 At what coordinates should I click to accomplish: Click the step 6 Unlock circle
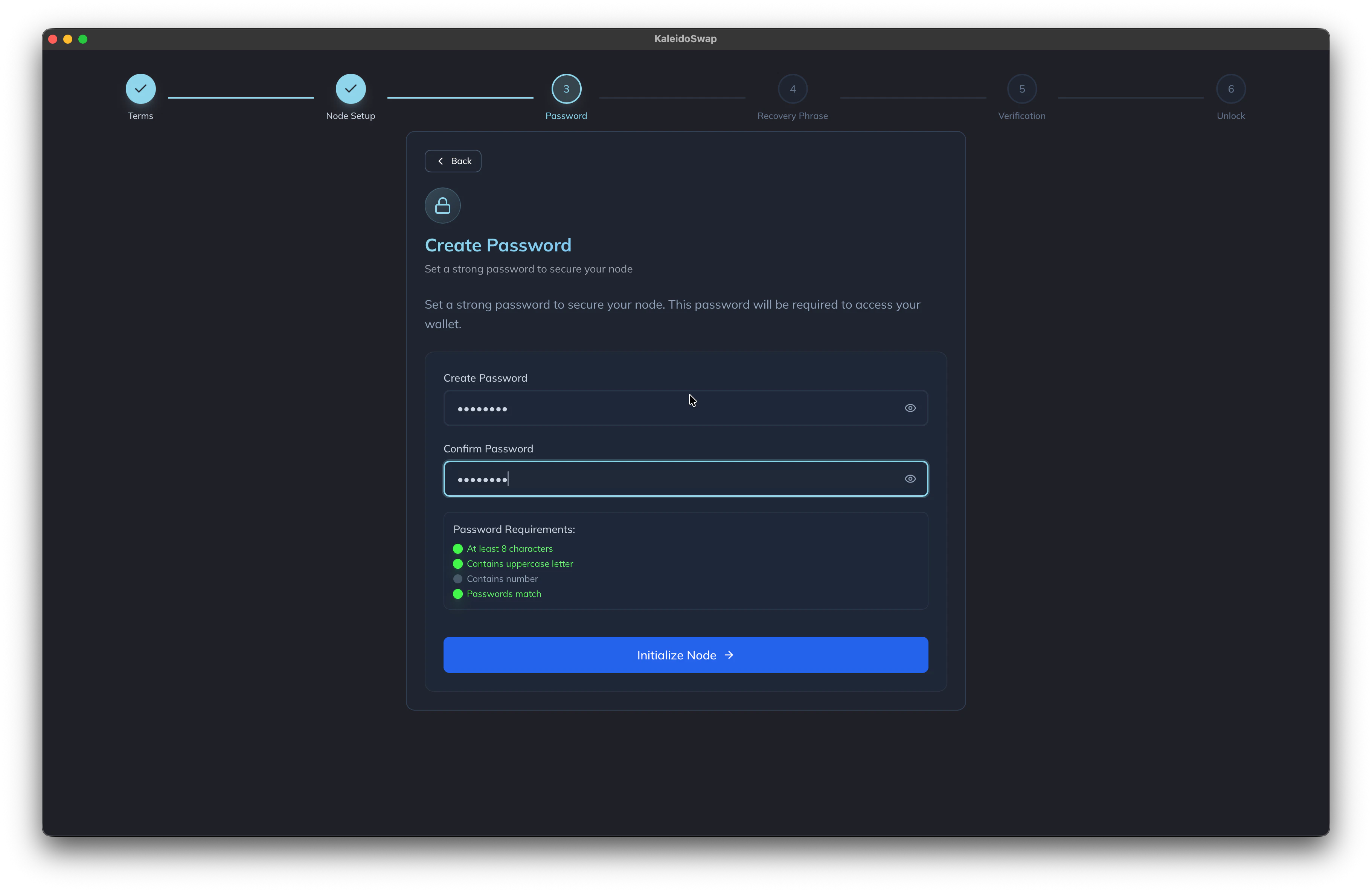[1231, 89]
